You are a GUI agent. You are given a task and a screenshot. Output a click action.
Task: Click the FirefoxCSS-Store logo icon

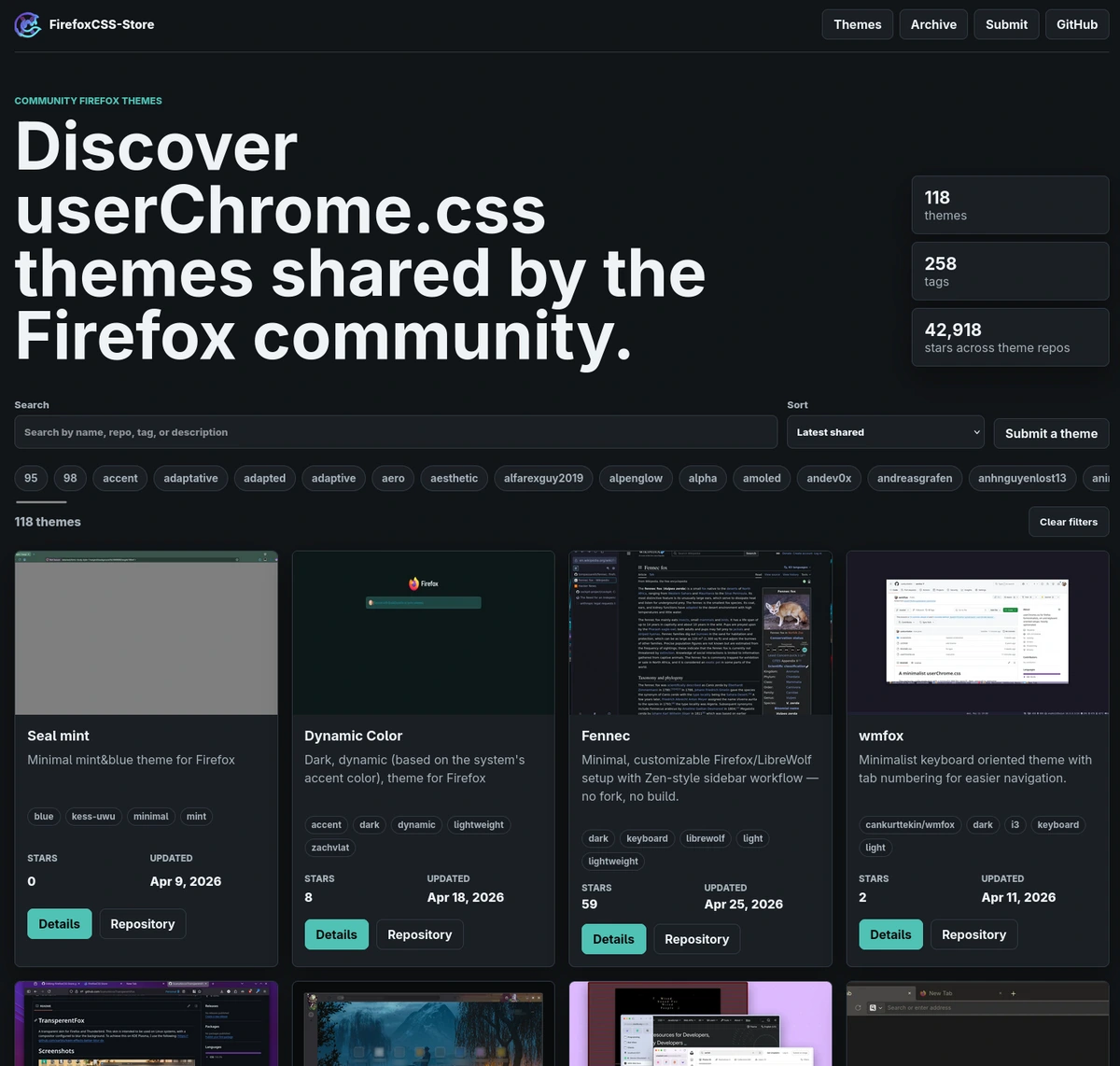pyautogui.click(x=28, y=25)
